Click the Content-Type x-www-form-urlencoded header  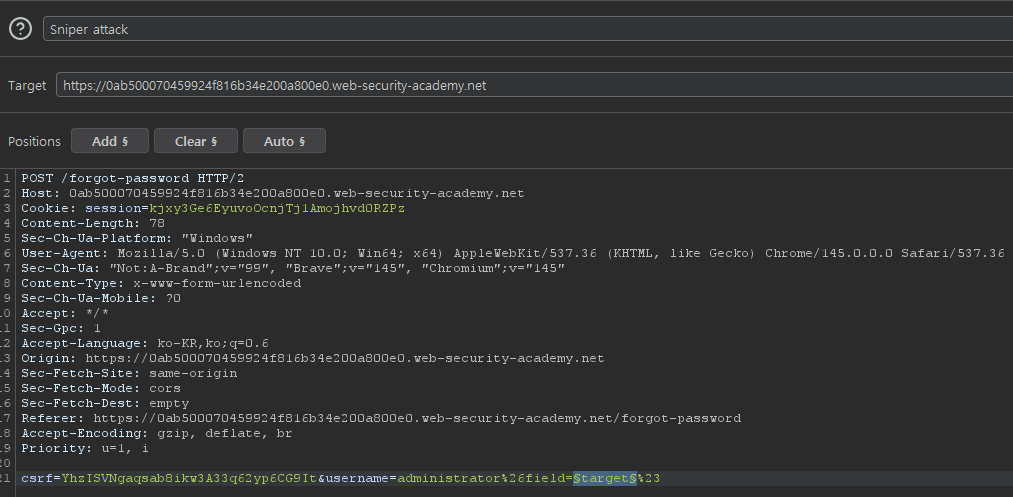click(161, 283)
